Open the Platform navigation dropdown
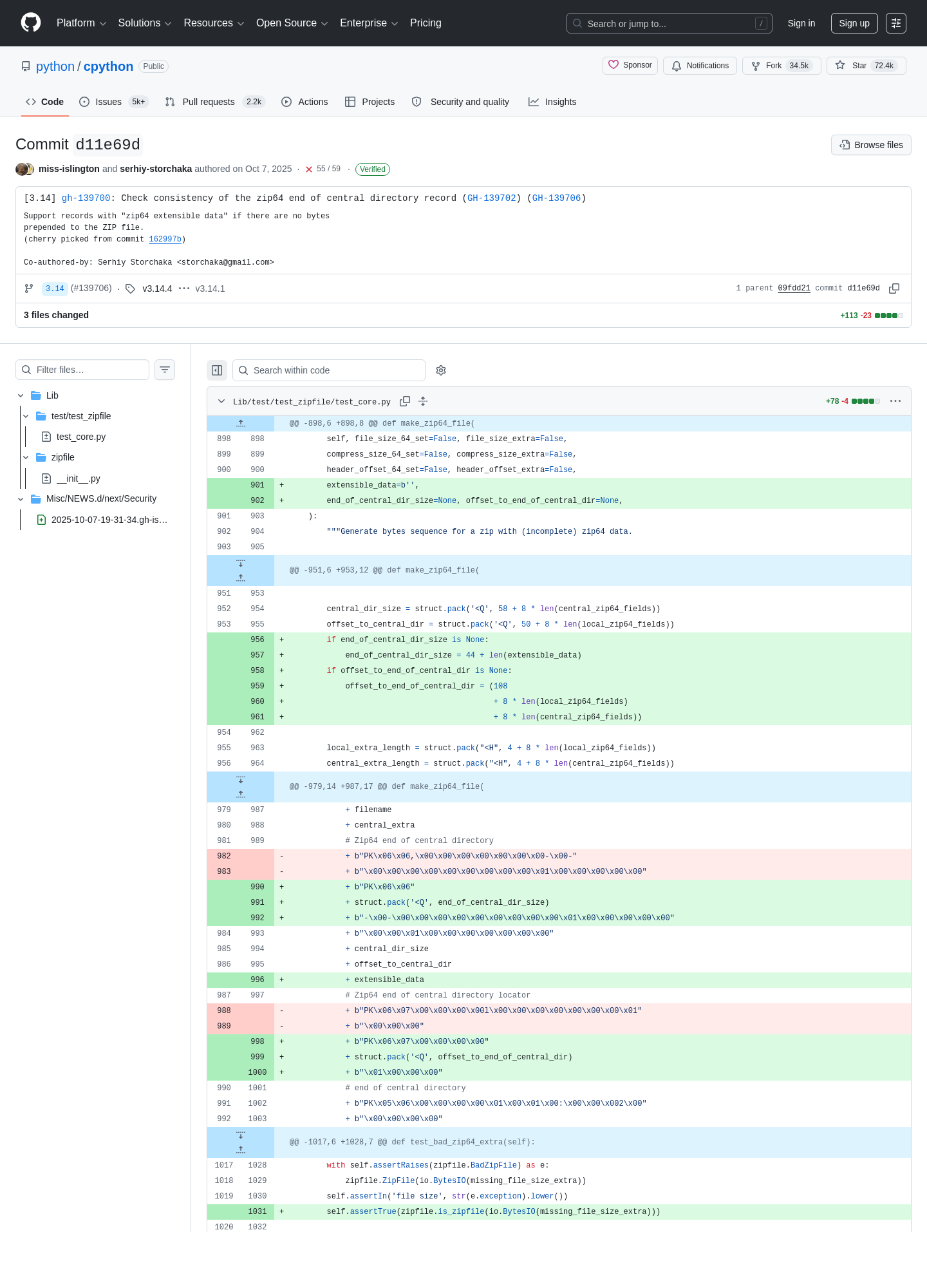The height and width of the screenshot is (1288, 927). 81,23
